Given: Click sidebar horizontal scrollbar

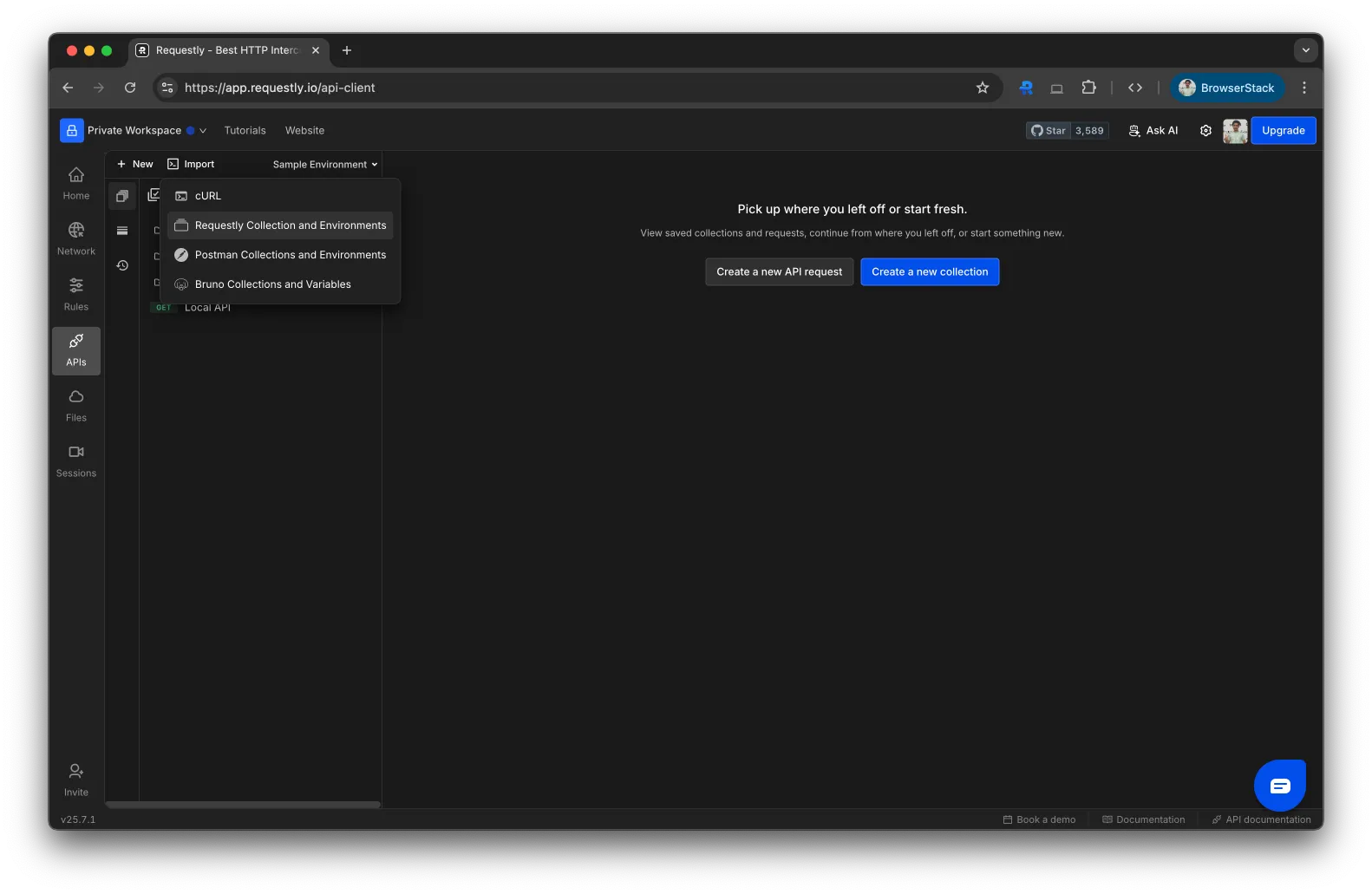Looking at the screenshot, I should coord(243,805).
